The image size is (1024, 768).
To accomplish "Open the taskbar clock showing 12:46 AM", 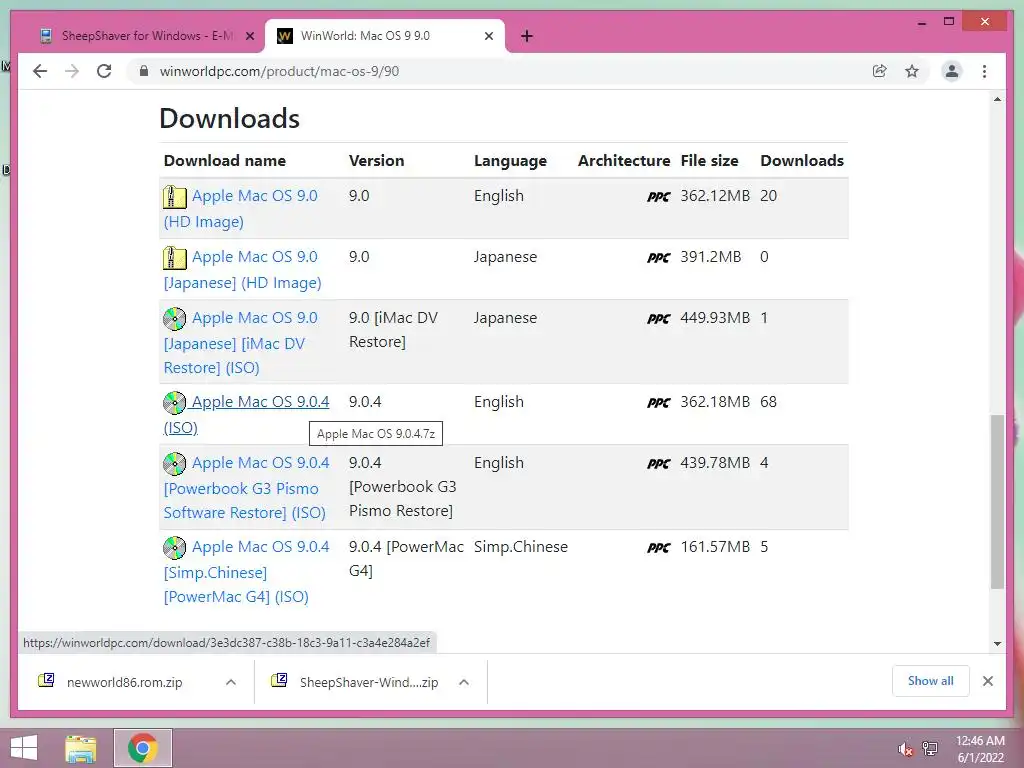I will point(980,749).
